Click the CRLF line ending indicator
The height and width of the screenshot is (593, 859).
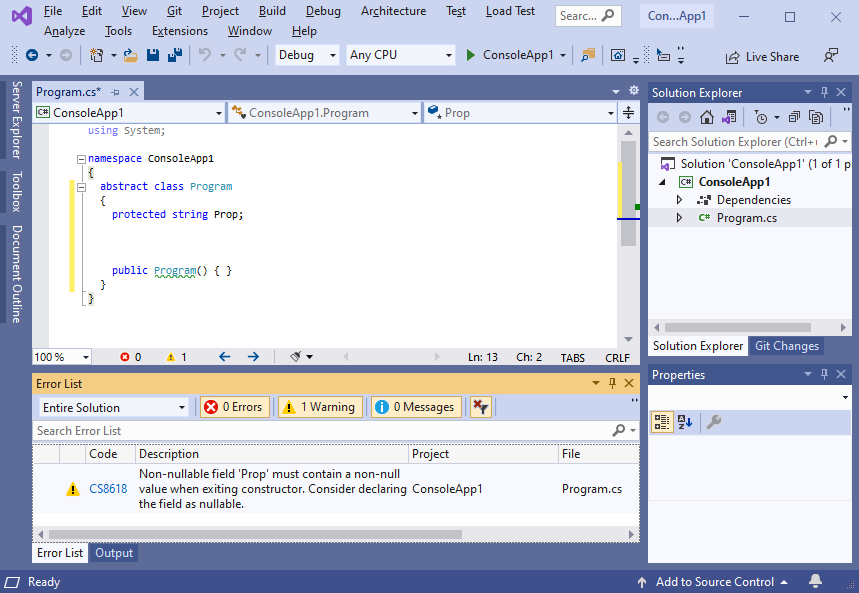click(617, 357)
